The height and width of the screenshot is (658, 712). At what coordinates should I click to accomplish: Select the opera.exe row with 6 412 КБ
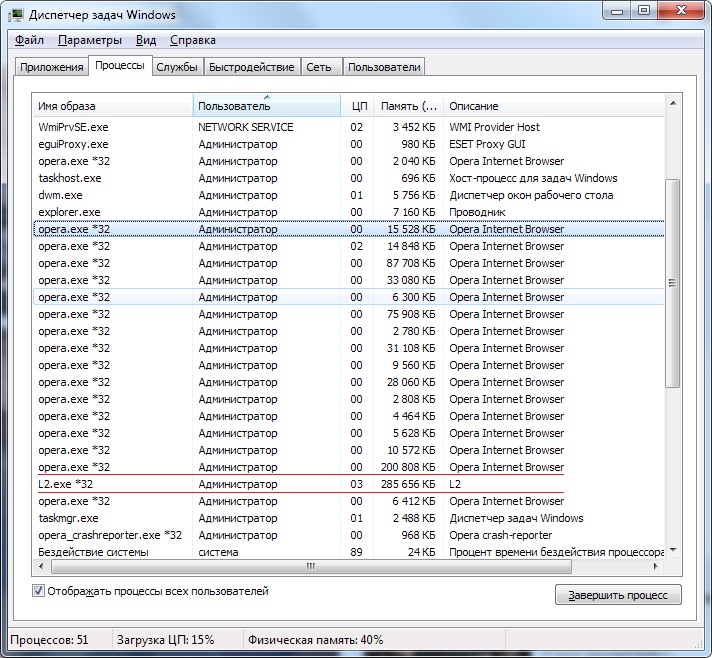click(348, 501)
